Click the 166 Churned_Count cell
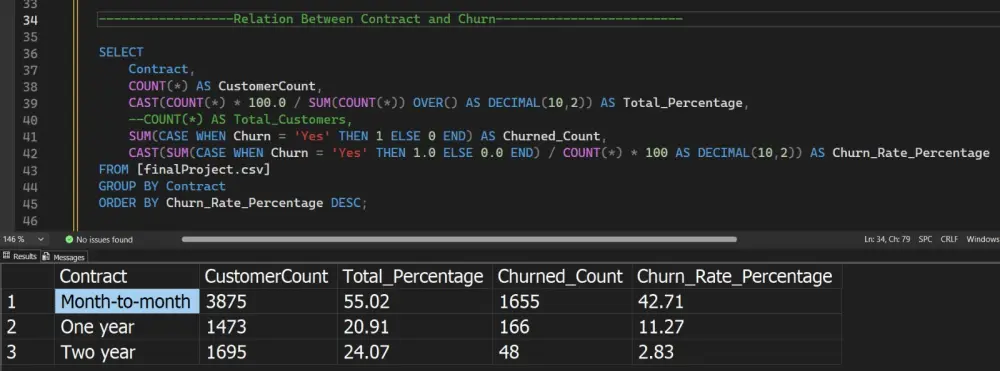Screen dimensions: 1000x371 coord(562,326)
